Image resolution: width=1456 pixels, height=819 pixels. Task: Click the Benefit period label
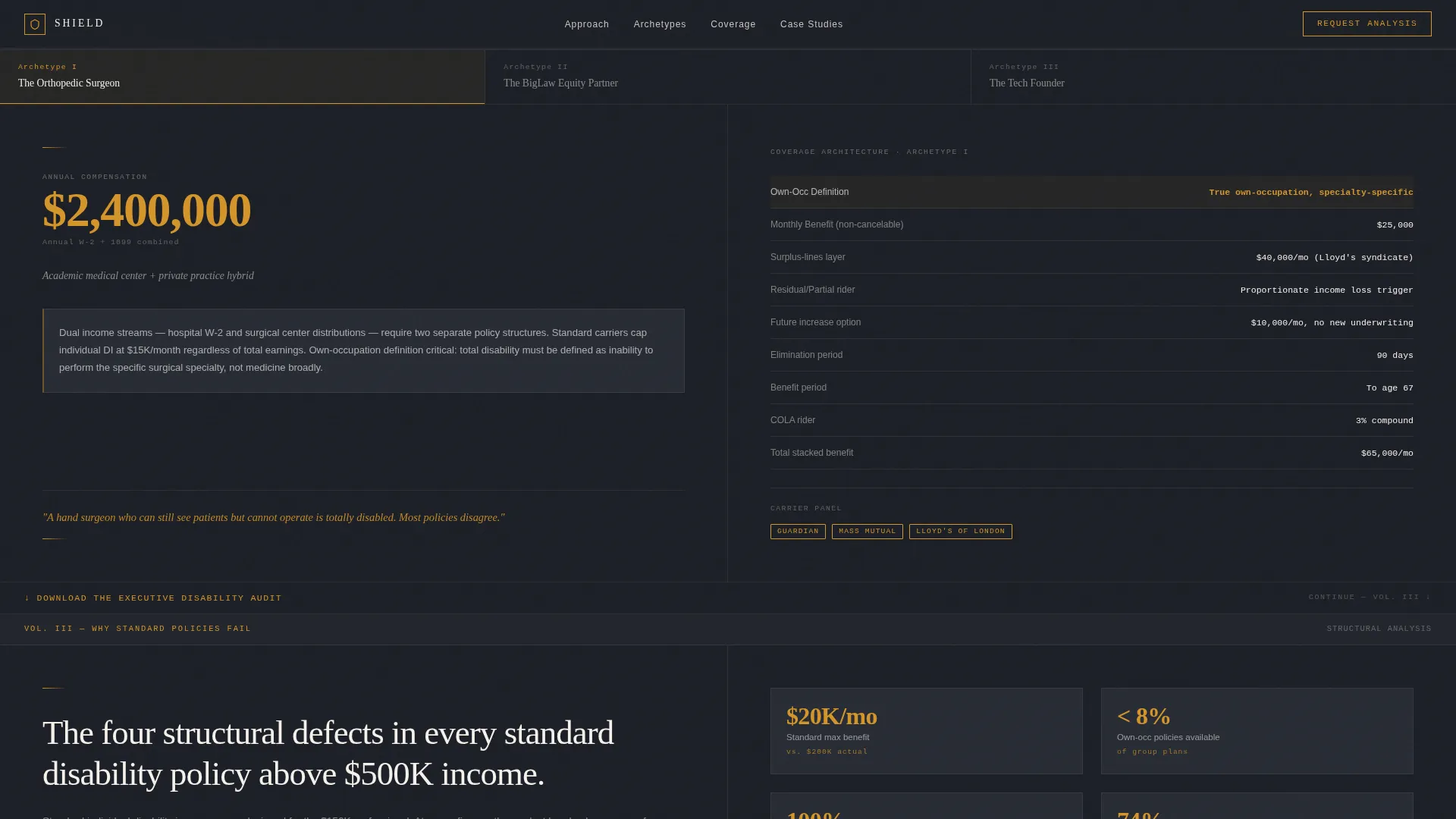[x=799, y=388]
